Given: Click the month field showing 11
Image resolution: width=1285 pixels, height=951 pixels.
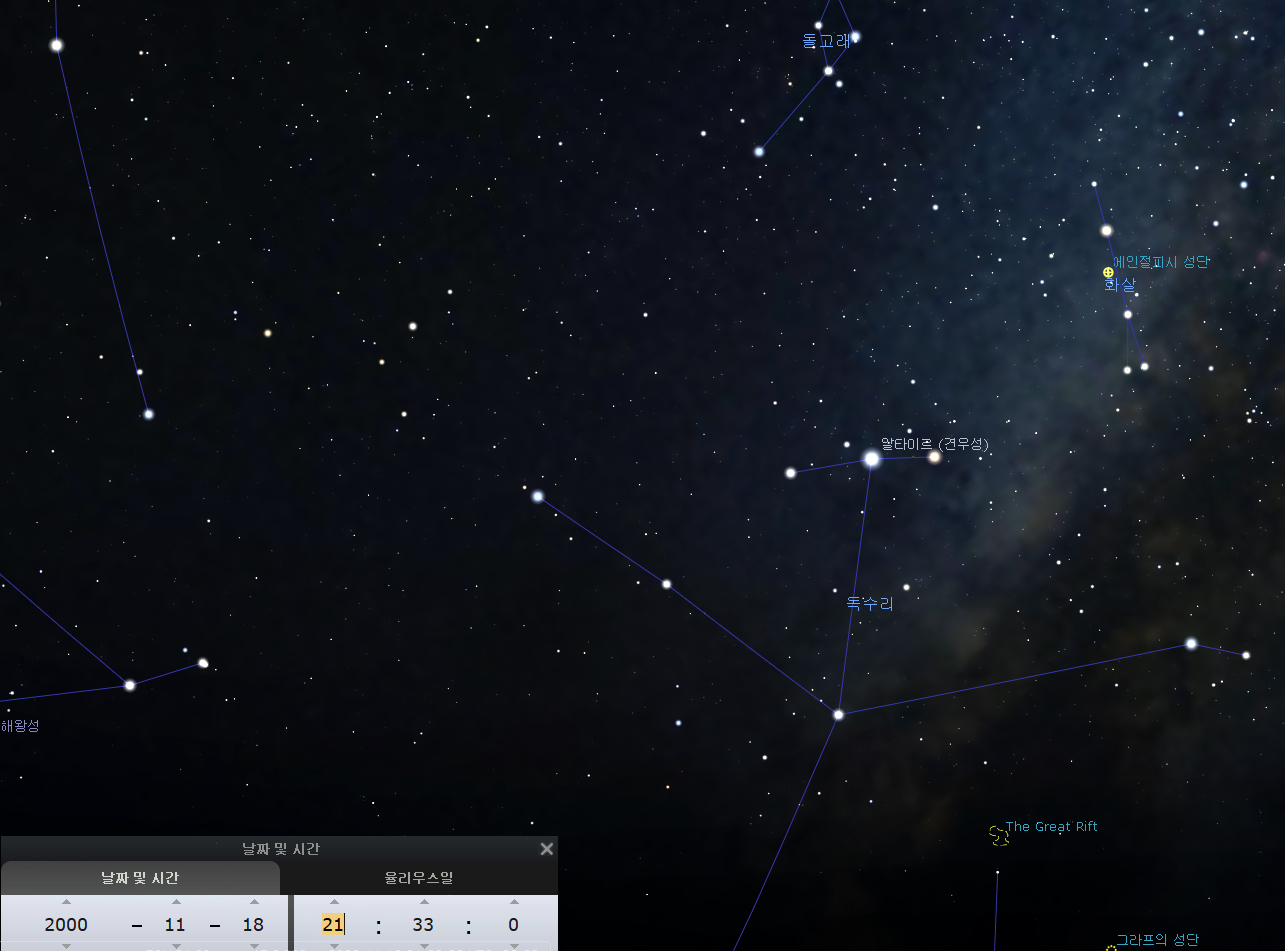Looking at the screenshot, I should click(x=175, y=925).
